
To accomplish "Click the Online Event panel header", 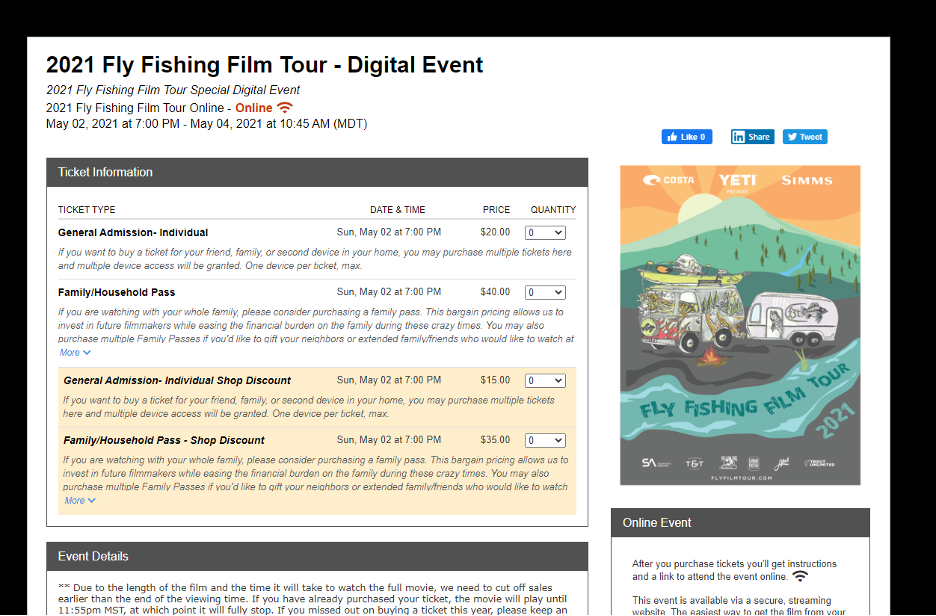I will (740, 523).
